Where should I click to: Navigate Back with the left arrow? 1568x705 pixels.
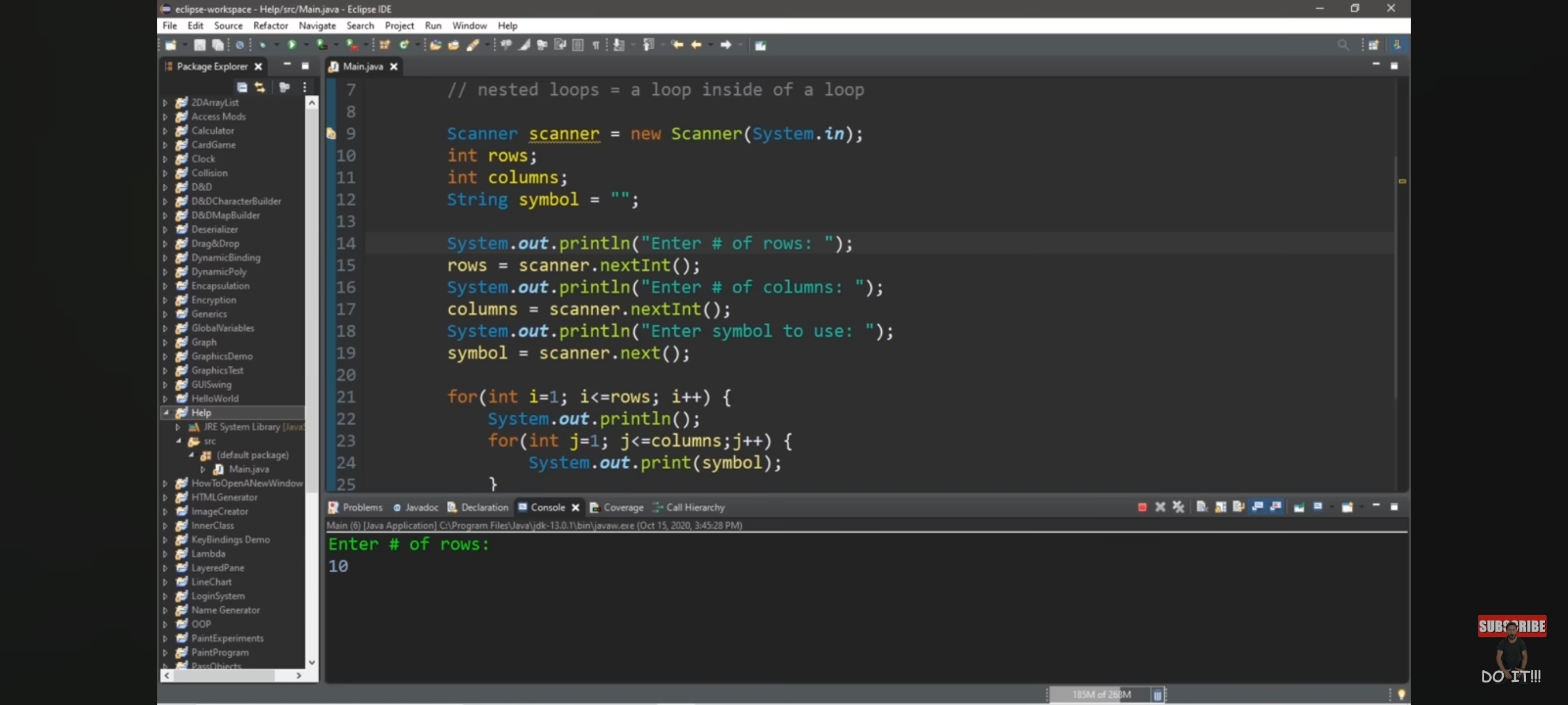click(696, 45)
